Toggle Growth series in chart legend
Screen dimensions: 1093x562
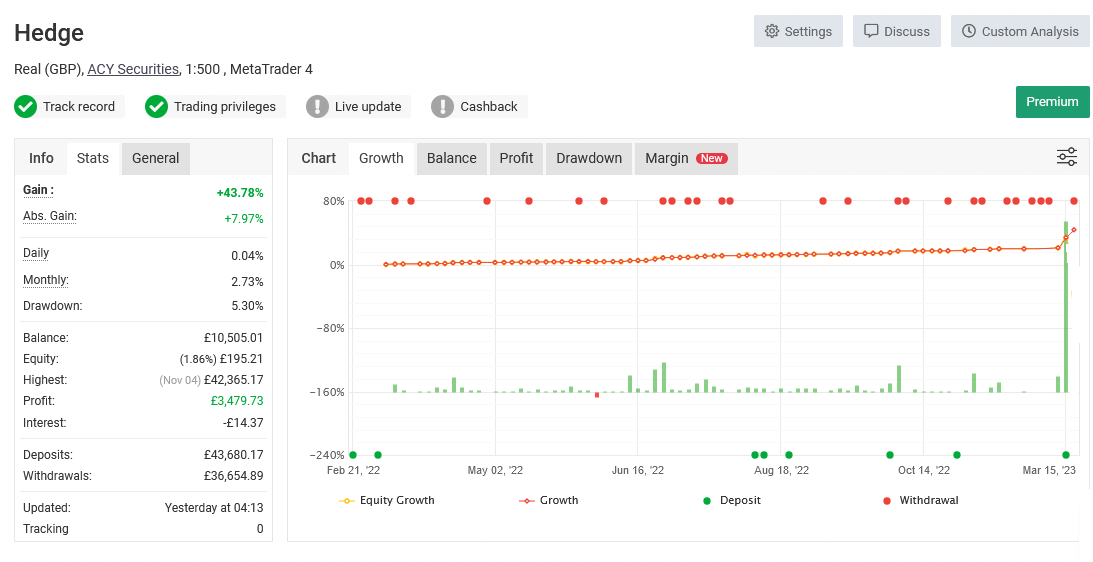pos(548,500)
